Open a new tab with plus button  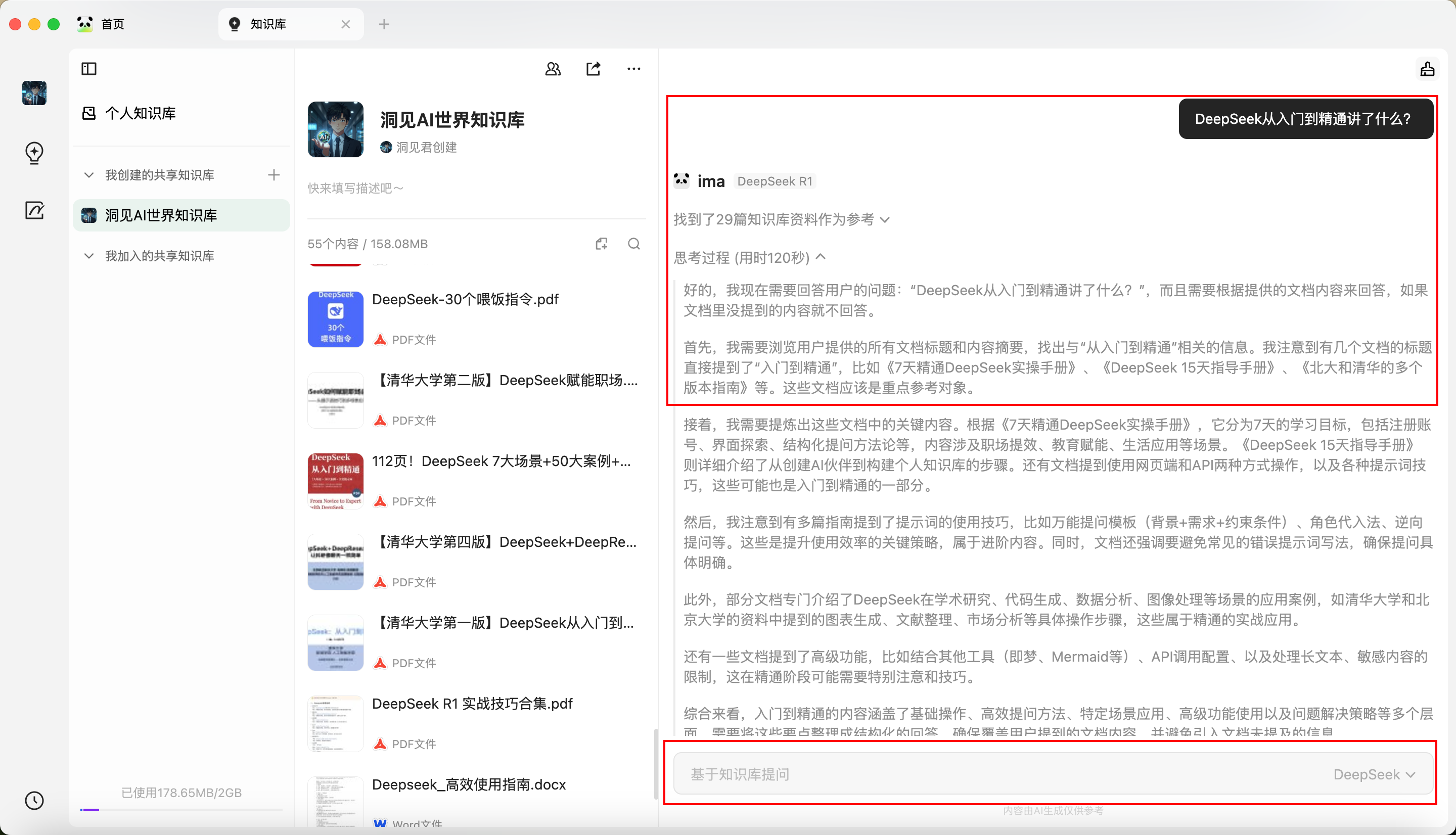click(384, 24)
